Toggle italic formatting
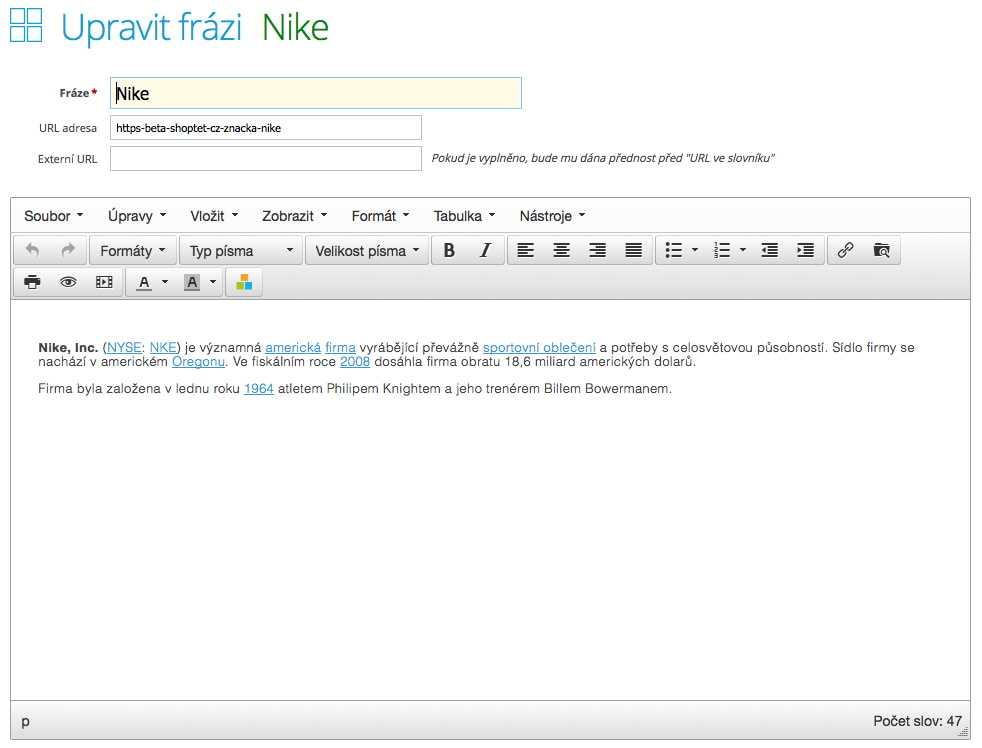Image resolution: width=982 pixels, height=748 pixels. pyautogui.click(x=485, y=251)
